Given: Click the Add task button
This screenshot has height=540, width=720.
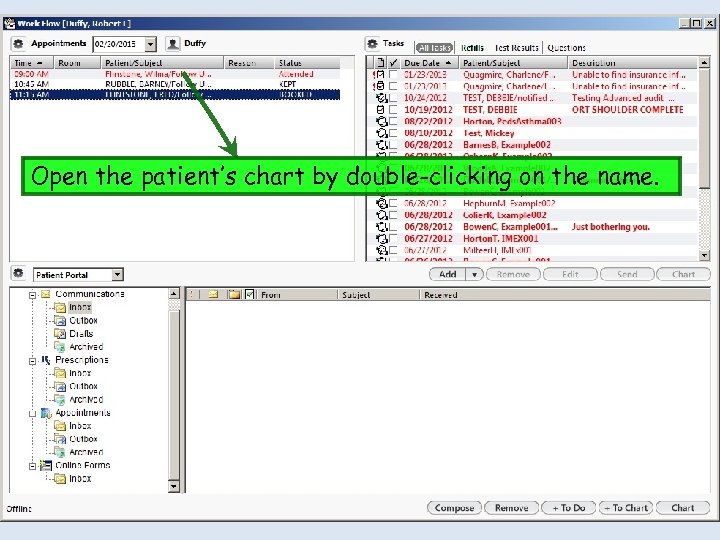Looking at the screenshot, I should 448,275.
